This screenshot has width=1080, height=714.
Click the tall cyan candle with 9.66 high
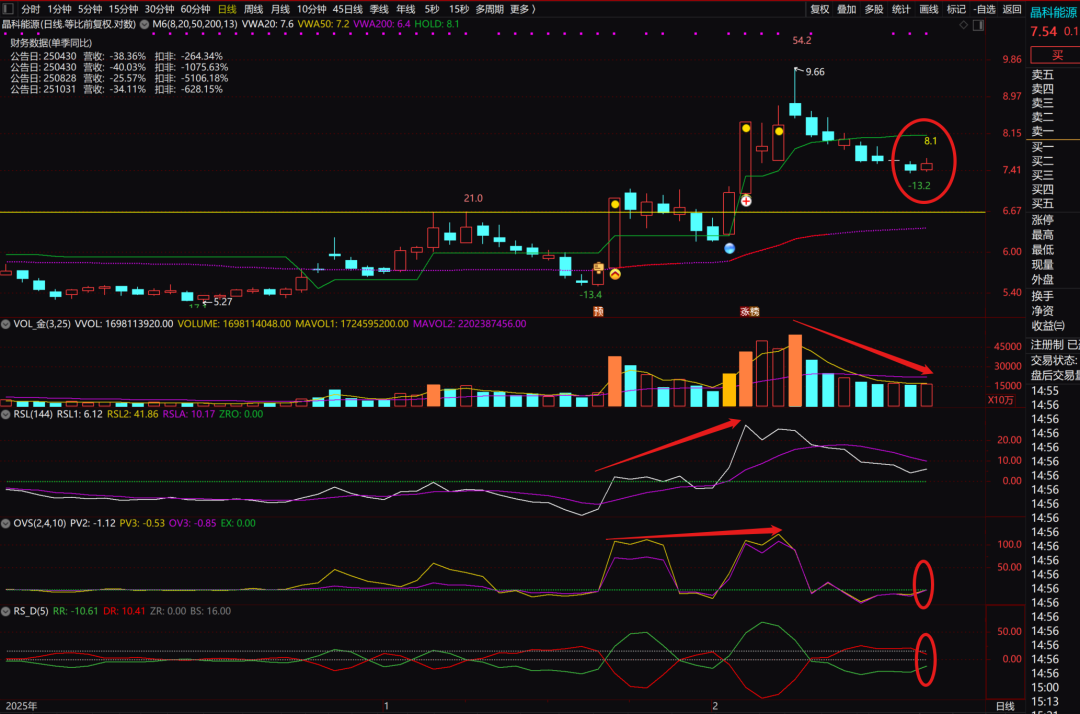[x=795, y=109]
